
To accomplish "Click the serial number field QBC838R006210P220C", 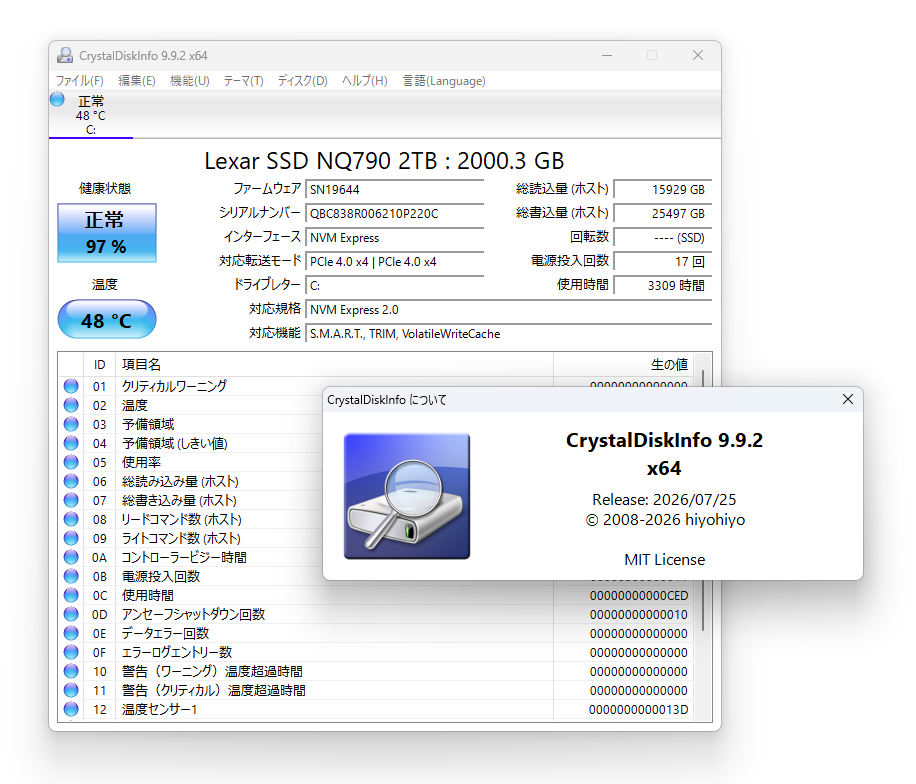I will (394, 213).
